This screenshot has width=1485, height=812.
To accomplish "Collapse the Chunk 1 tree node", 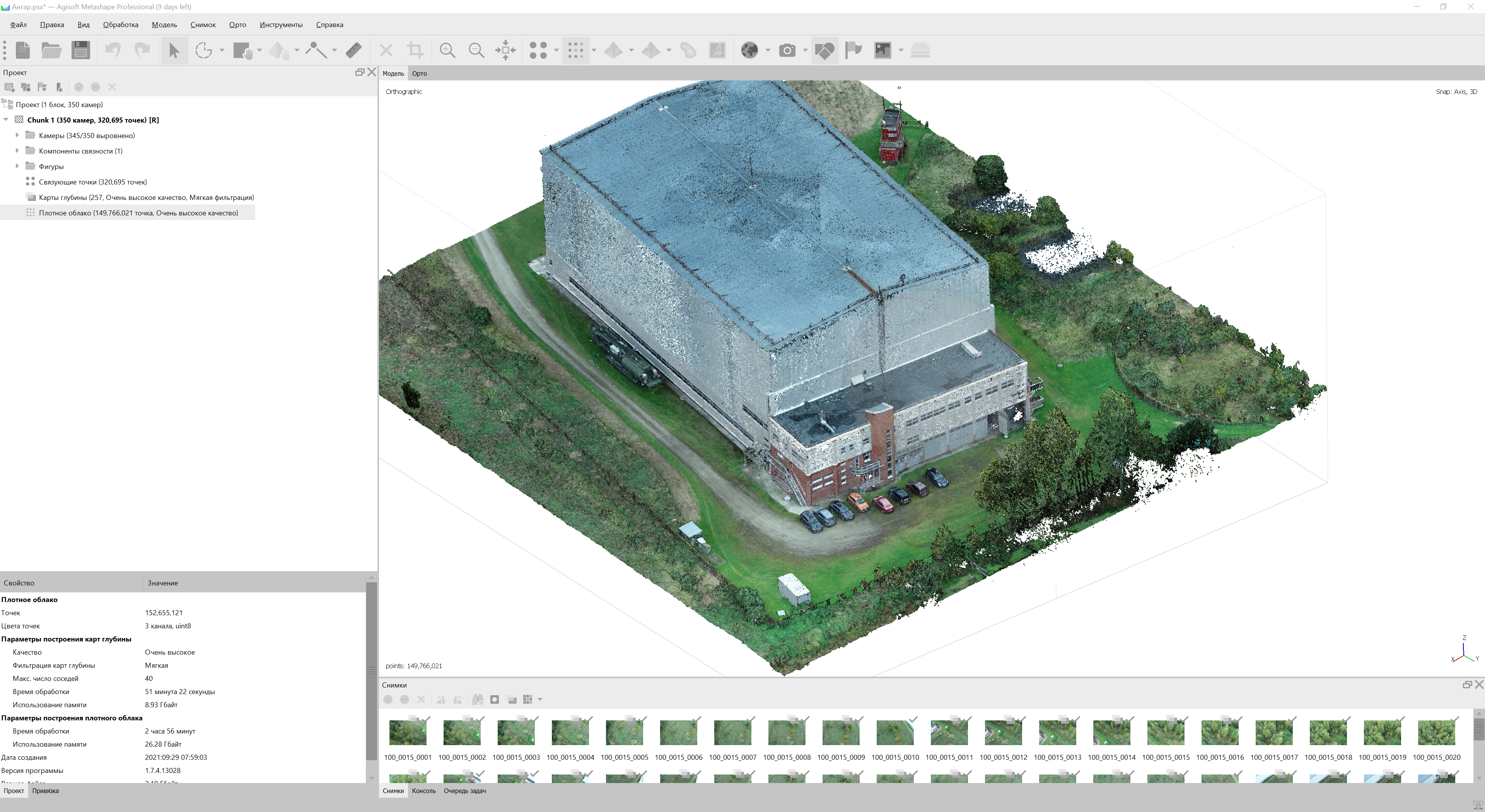I will click(6, 120).
